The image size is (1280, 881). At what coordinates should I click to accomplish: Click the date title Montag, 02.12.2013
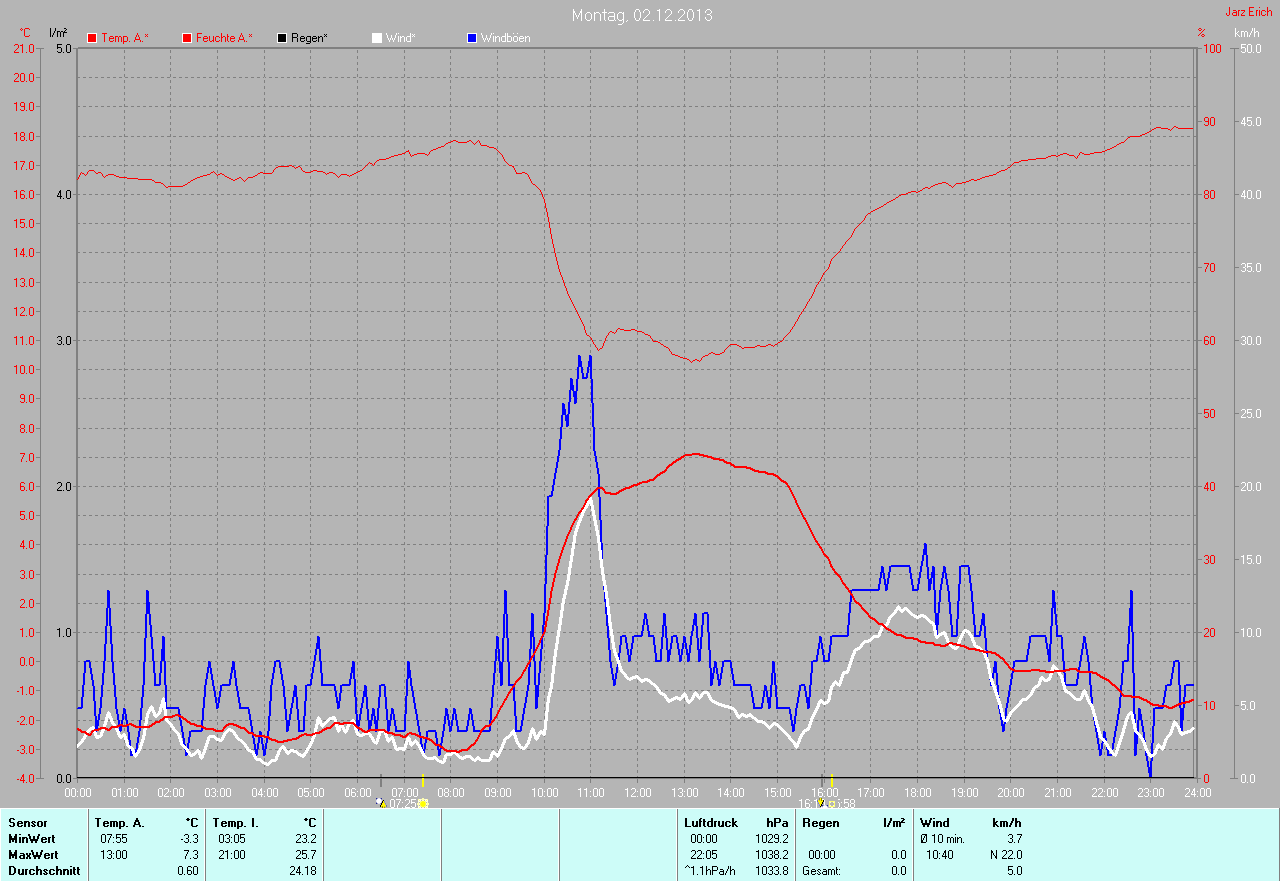pos(642,15)
